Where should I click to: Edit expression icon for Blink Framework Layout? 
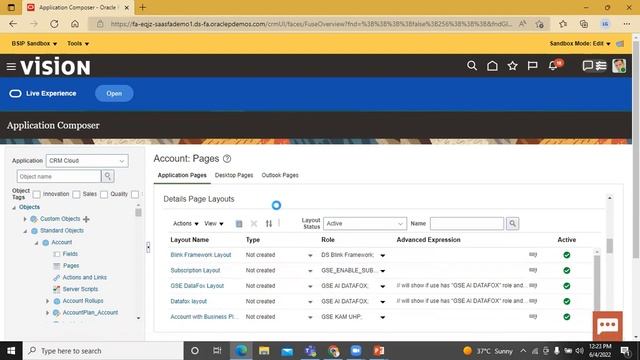coord(533,255)
